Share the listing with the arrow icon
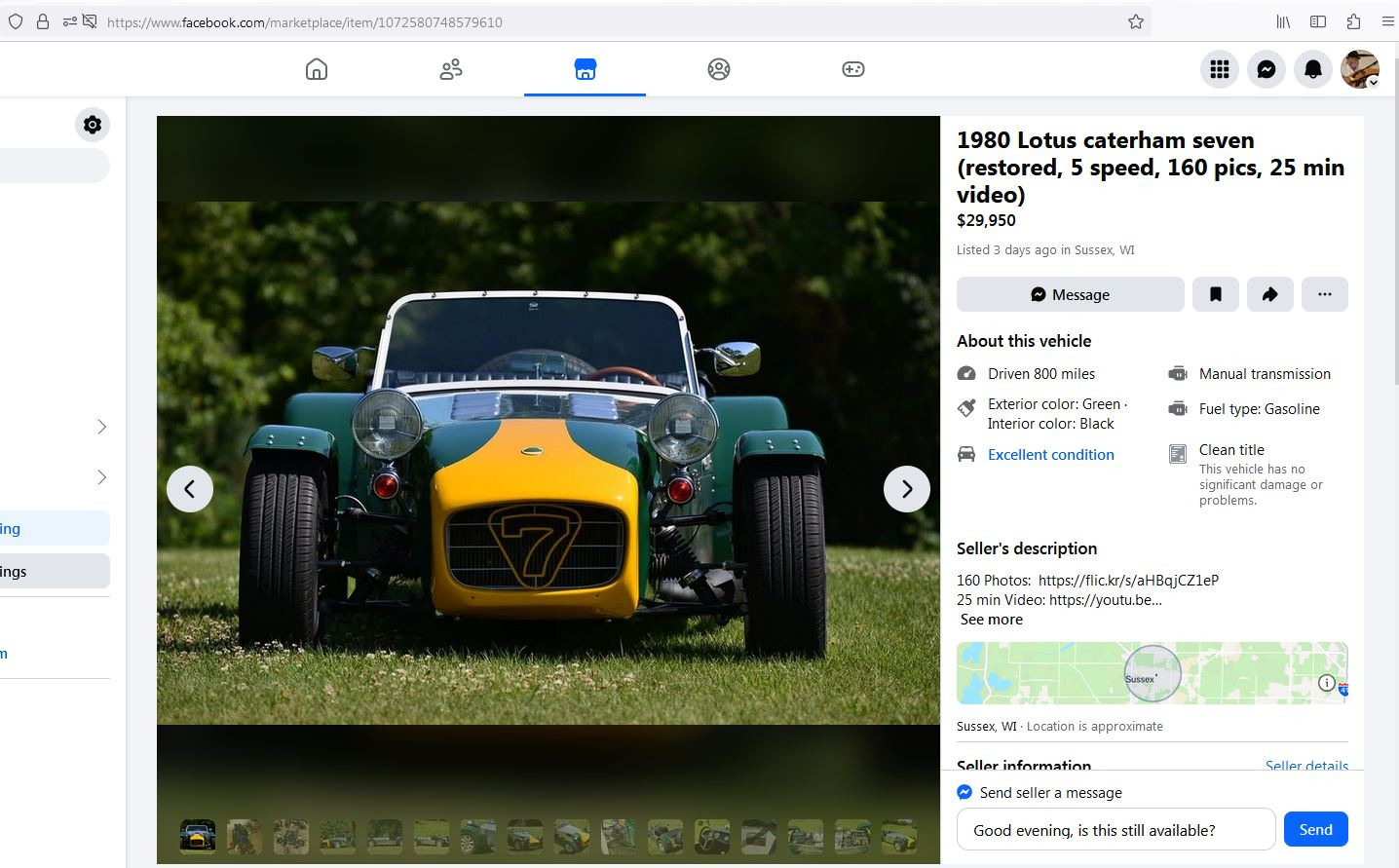The width and height of the screenshot is (1399, 868). [1270, 294]
